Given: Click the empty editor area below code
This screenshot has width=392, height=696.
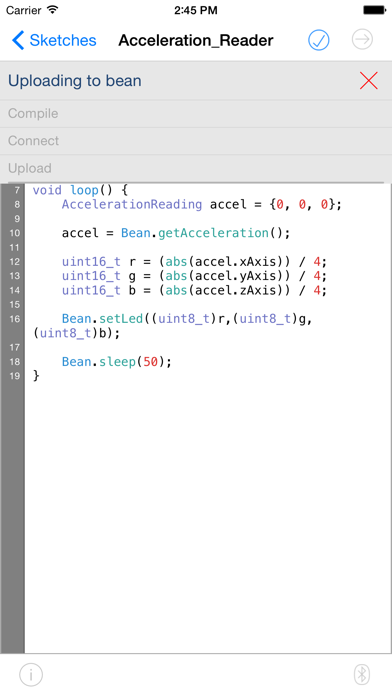Looking at the screenshot, I should [208, 515].
